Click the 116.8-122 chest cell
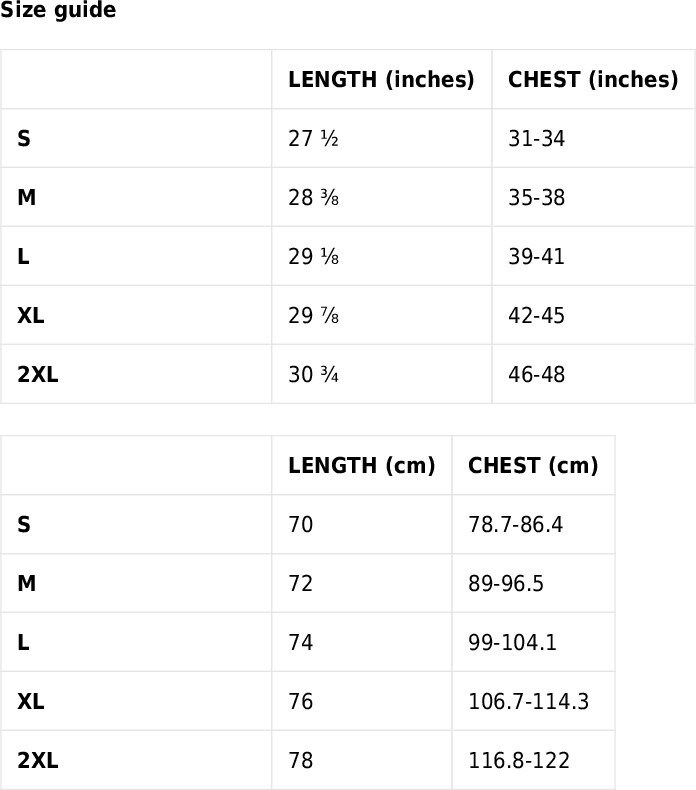Viewport: 696px width, 790px height. pos(533,760)
